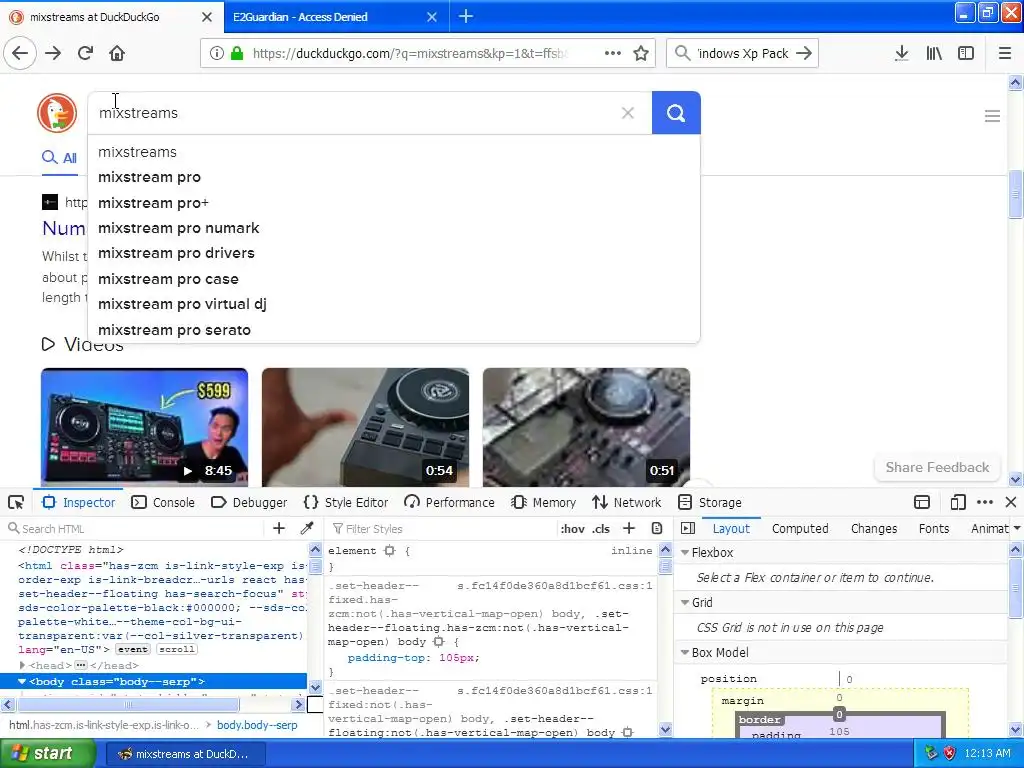This screenshot has height=768, width=1024.
Task: Open hidden sidebar tabs dropdown arrow
Action: 1016,528
